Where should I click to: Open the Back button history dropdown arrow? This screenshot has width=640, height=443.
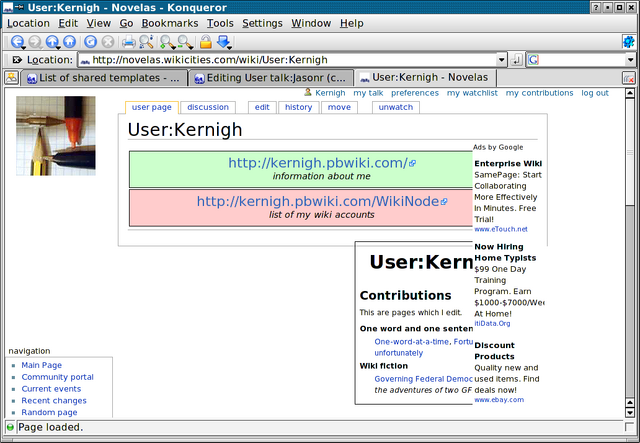point(23,47)
